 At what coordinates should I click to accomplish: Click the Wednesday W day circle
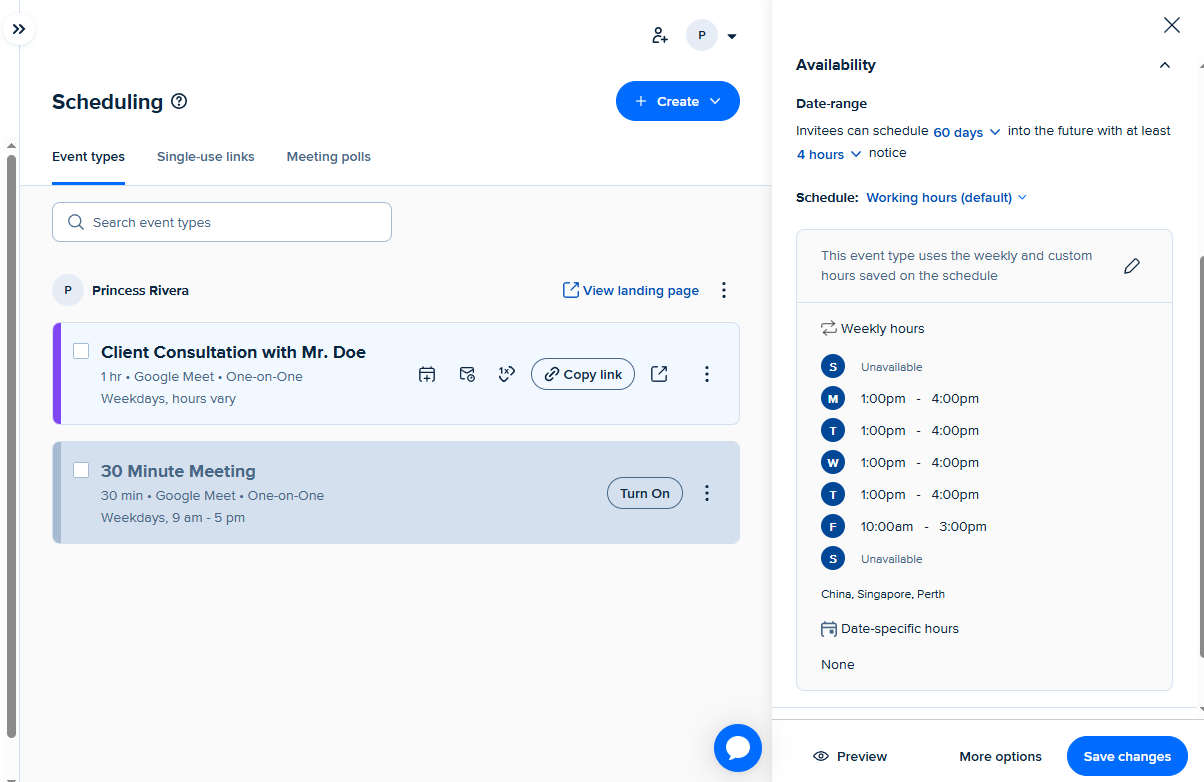click(x=833, y=462)
